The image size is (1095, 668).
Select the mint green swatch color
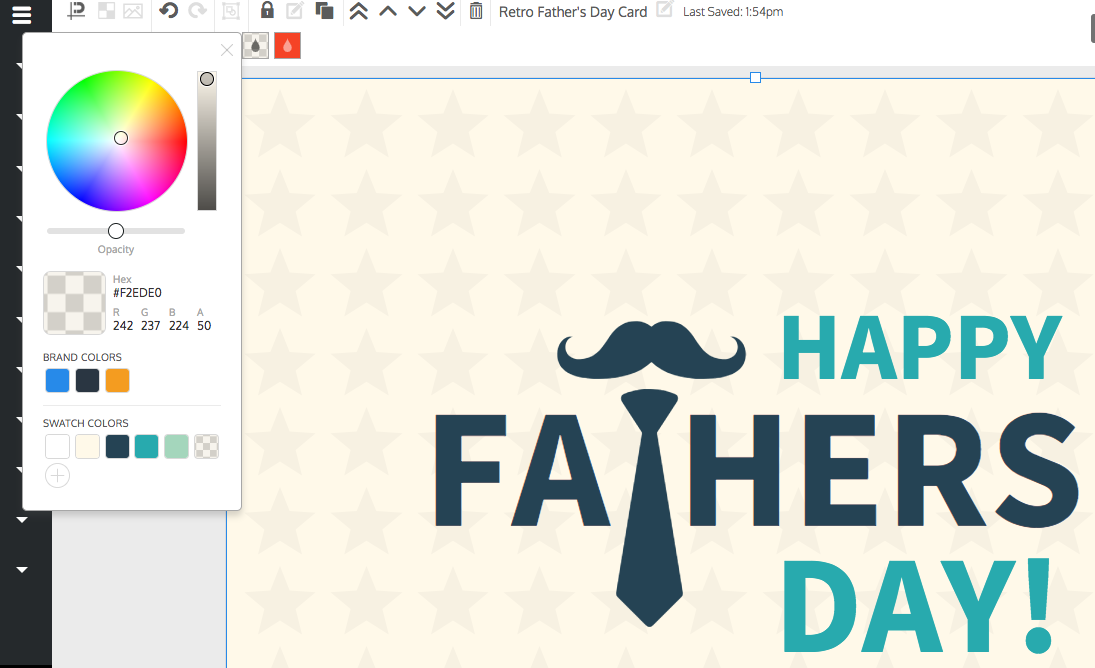pos(177,446)
